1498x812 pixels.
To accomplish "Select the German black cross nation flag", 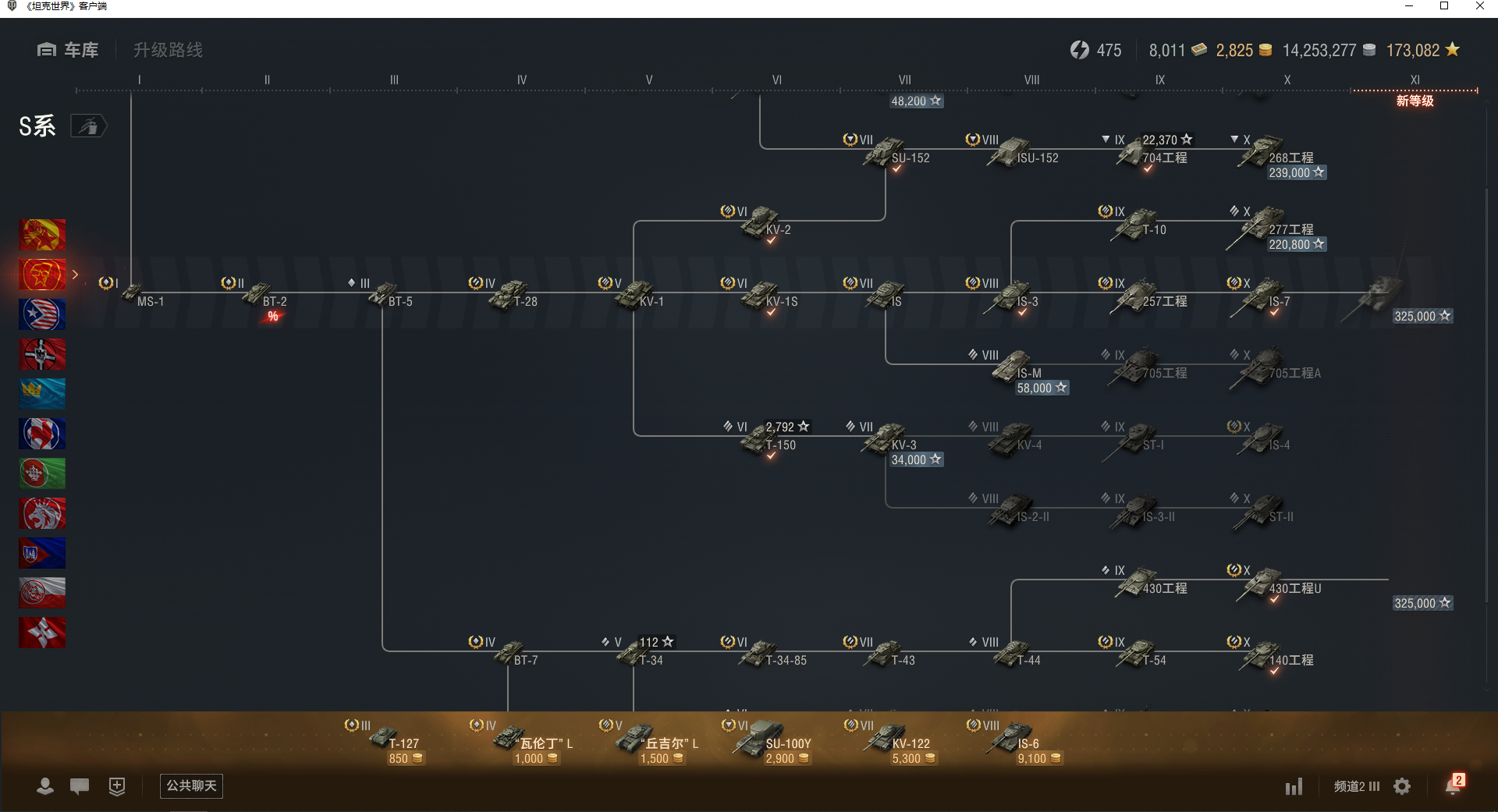I will (42, 354).
